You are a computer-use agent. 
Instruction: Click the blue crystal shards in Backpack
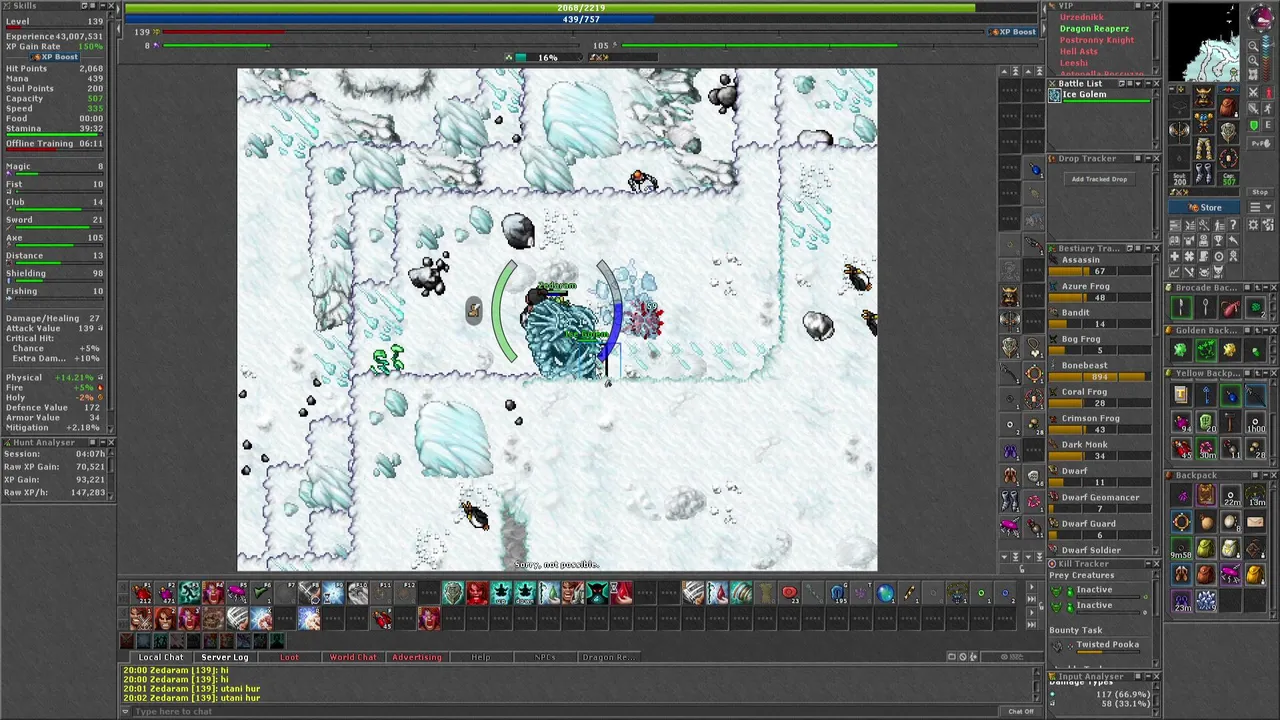pos(1206,601)
